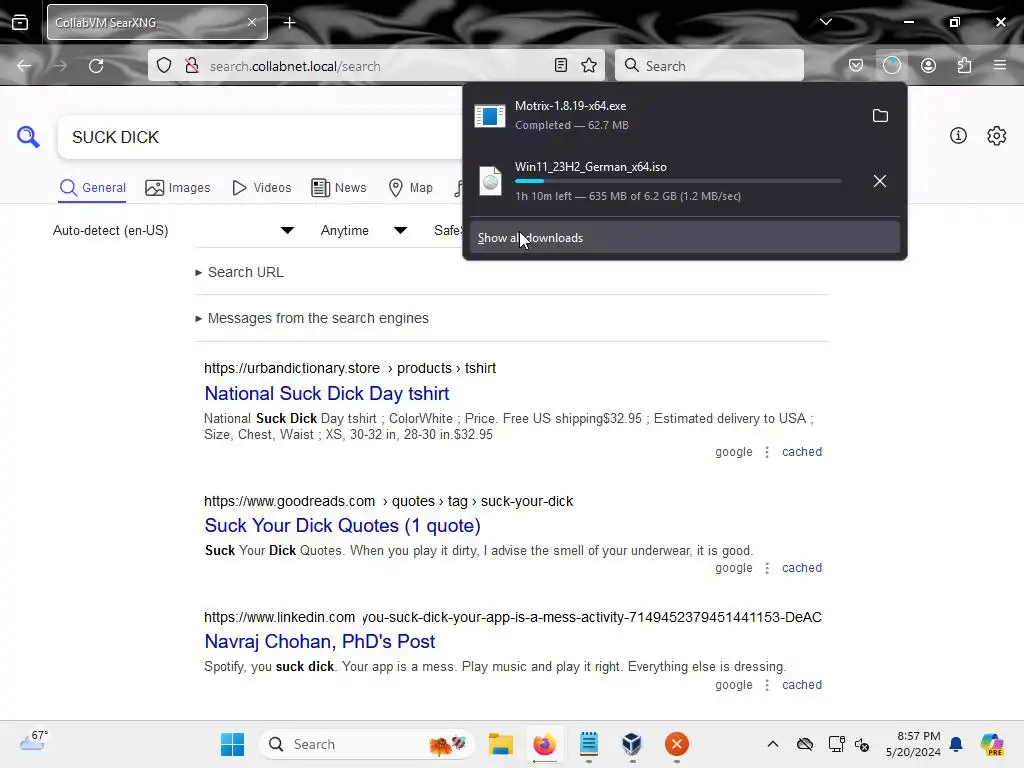Close the CollabVM SearXNG tab
Screen dimensions: 1024x768
pos(252,22)
